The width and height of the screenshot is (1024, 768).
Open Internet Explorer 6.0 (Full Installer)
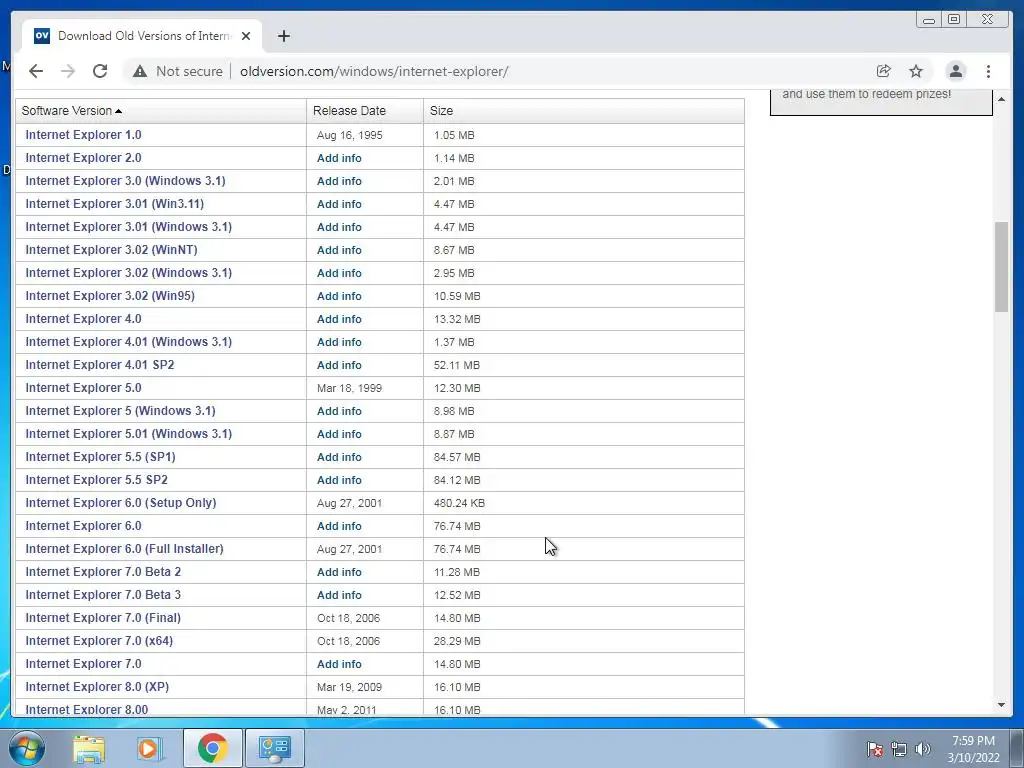coord(125,549)
